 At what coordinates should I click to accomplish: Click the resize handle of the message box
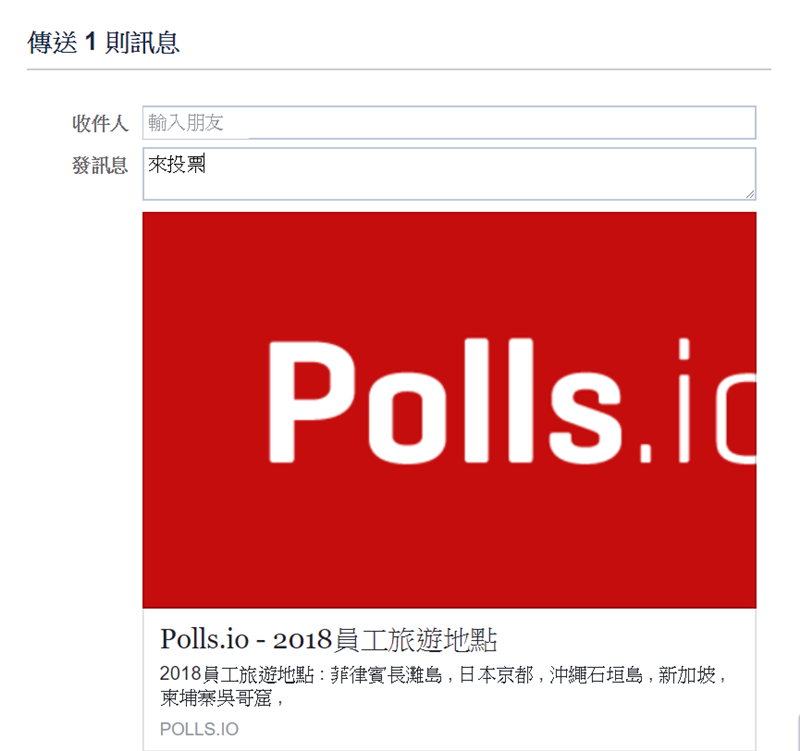click(x=749, y=193)
